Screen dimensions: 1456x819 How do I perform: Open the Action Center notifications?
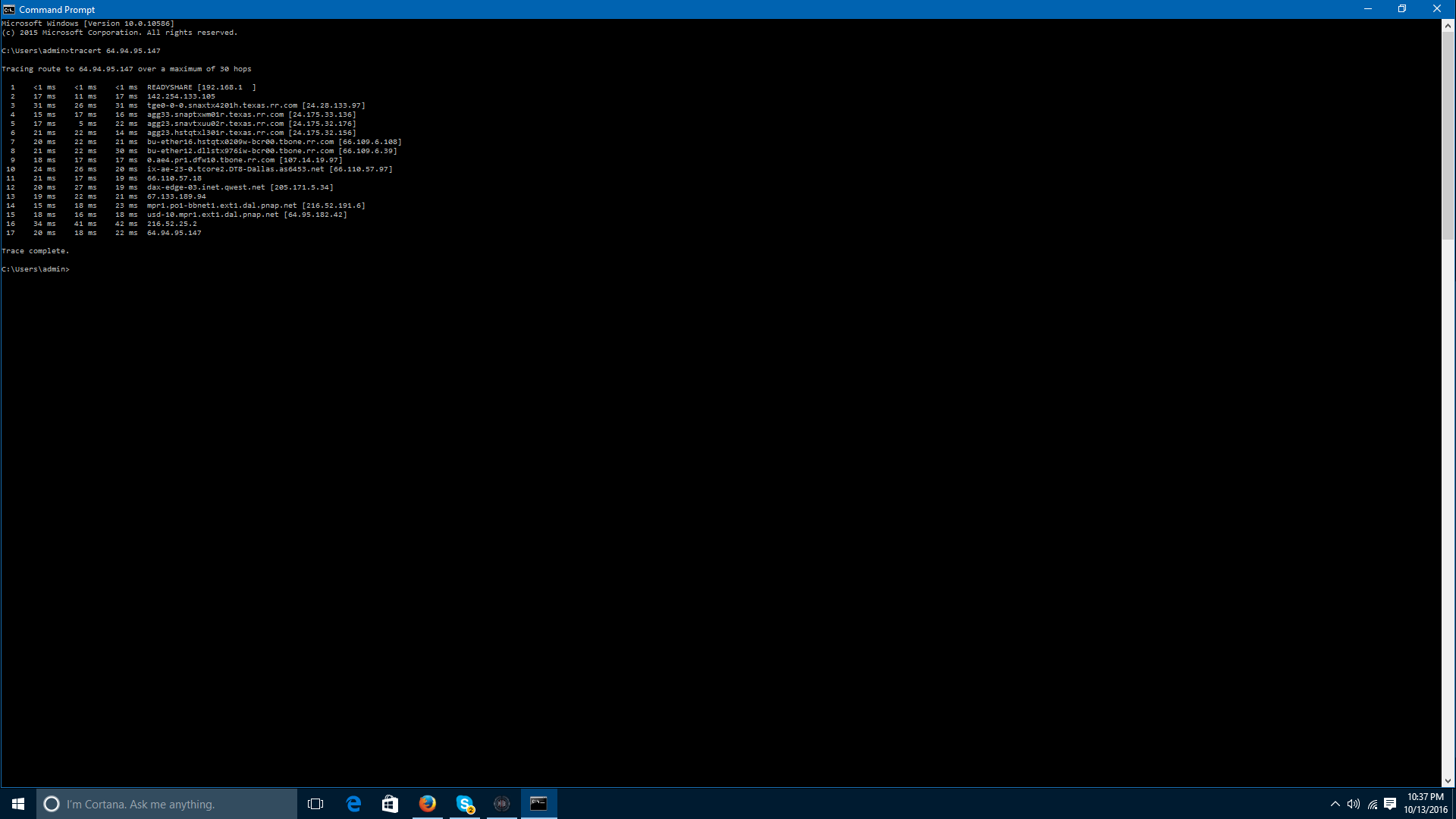pos(1390,804)
